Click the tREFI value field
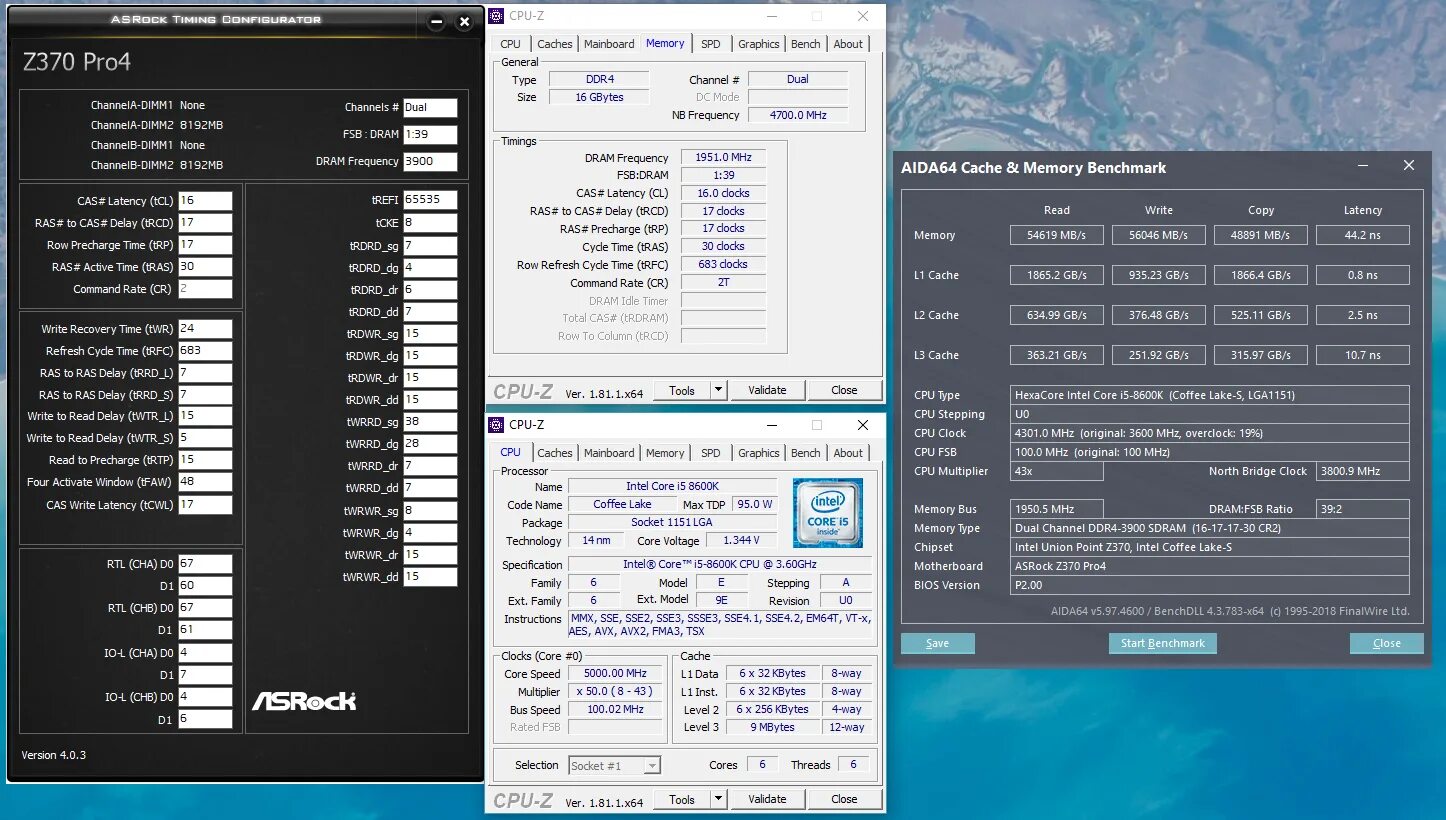The image size is (1446, 820). [x=430, y=200]
